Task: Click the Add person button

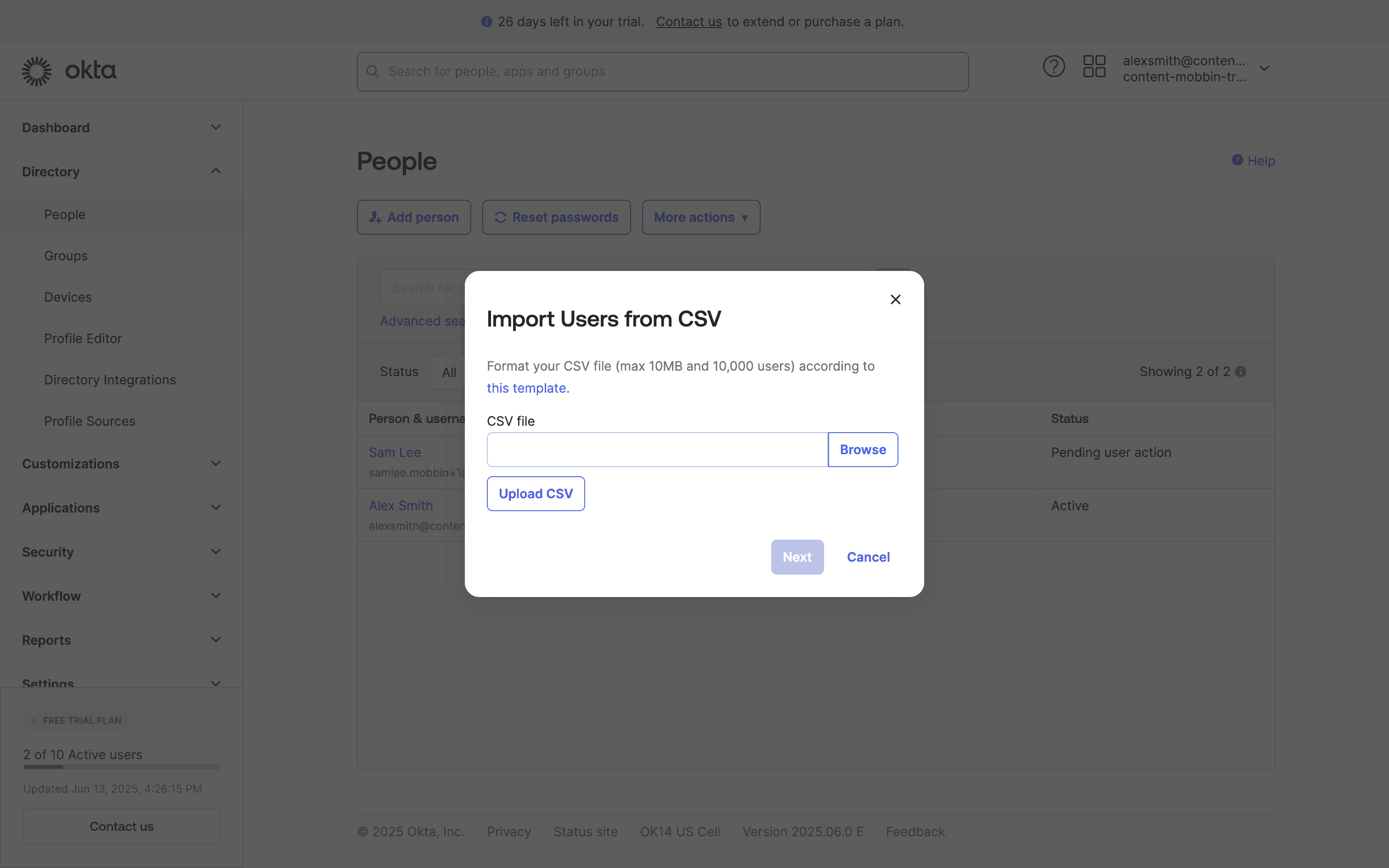Action: point(414,218)
